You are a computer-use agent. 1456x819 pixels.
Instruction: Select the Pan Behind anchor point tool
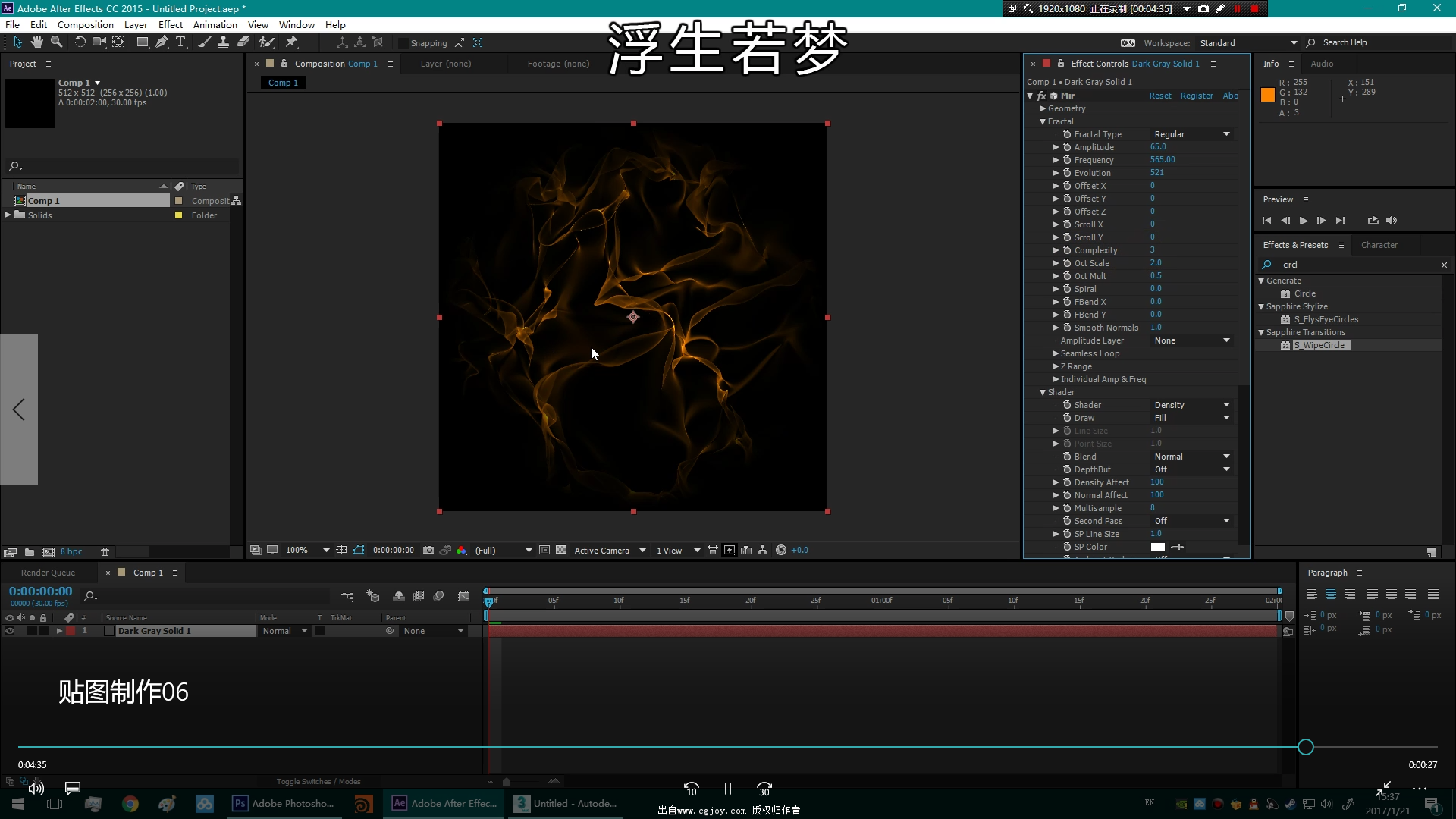(x=119, y=42)
